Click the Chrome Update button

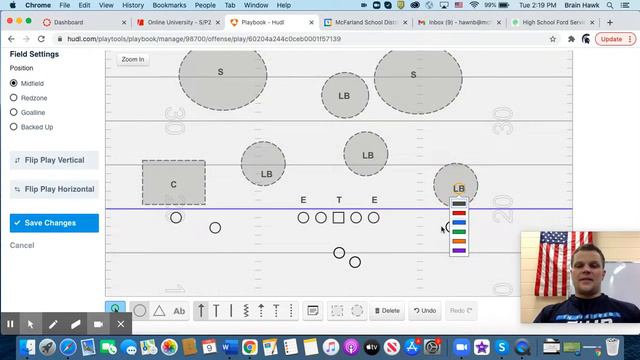click(x=611, y=39)
